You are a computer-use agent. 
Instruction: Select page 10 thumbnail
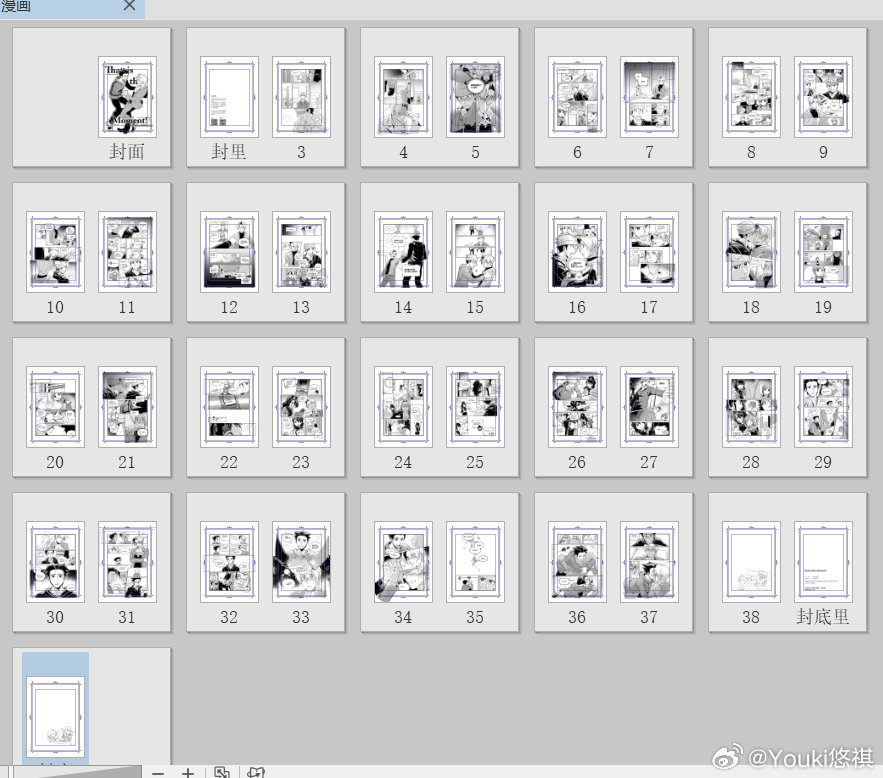coord(55,252)
